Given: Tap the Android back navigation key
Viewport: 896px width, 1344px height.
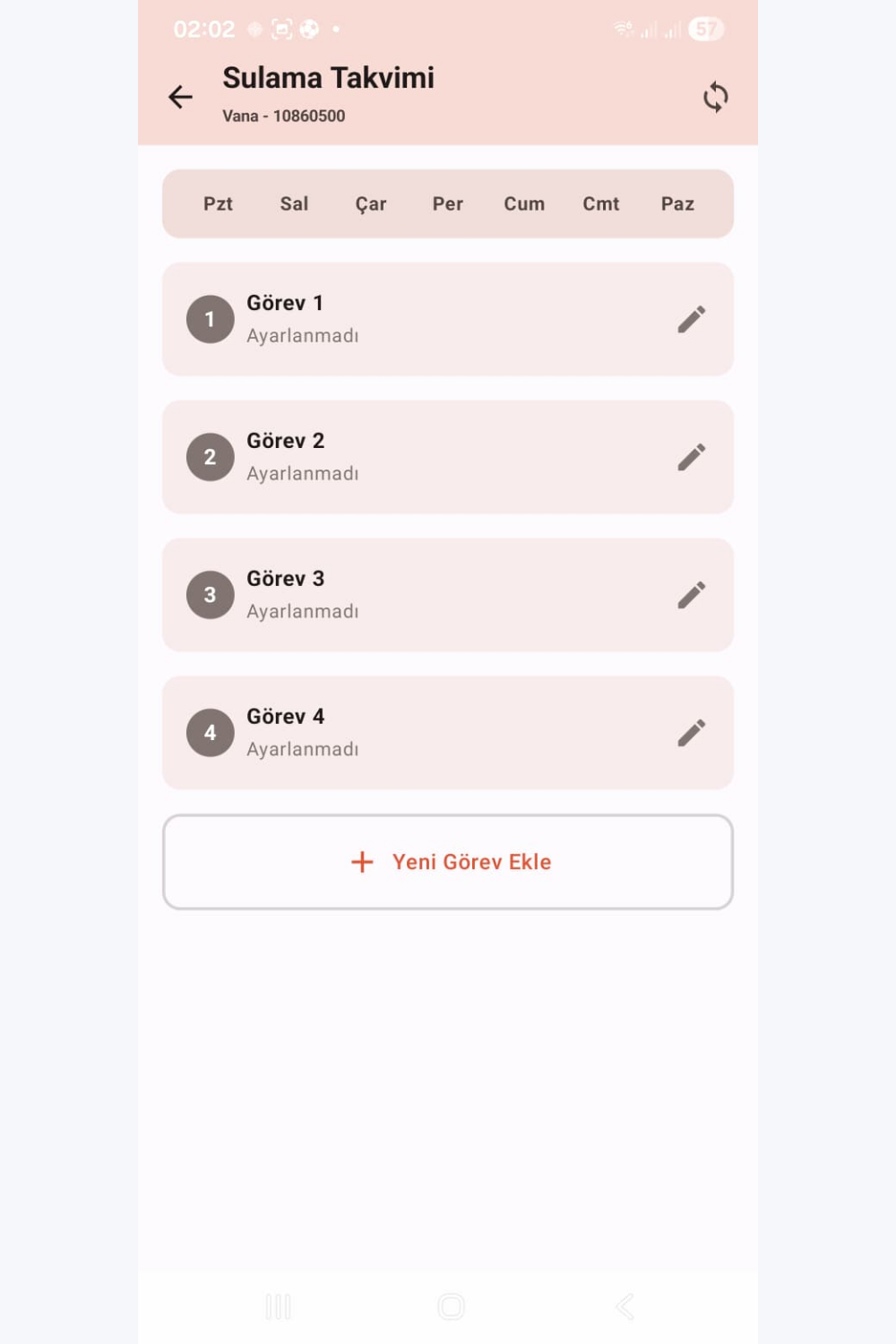Looking at the screenshot, I should (625, 1307).
